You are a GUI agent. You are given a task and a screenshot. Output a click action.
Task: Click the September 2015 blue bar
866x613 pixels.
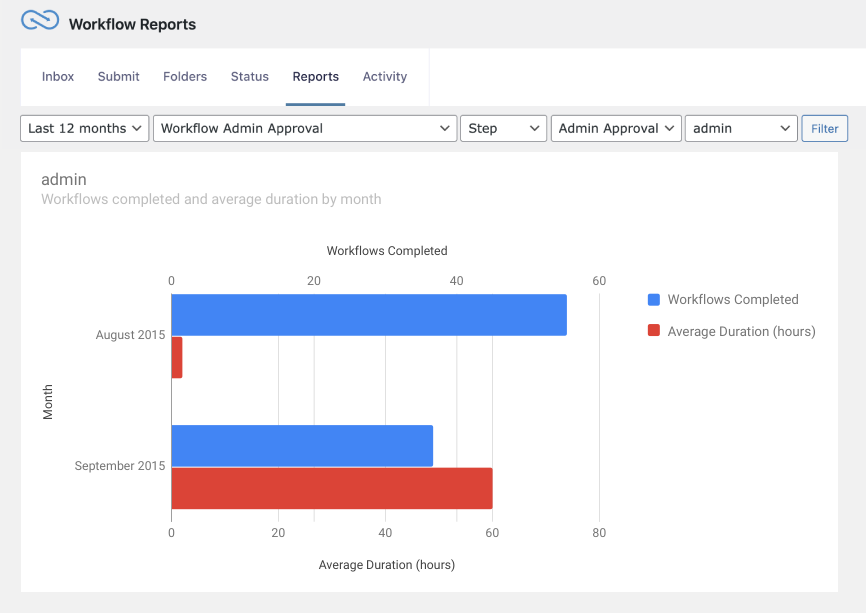click(301, 446)
